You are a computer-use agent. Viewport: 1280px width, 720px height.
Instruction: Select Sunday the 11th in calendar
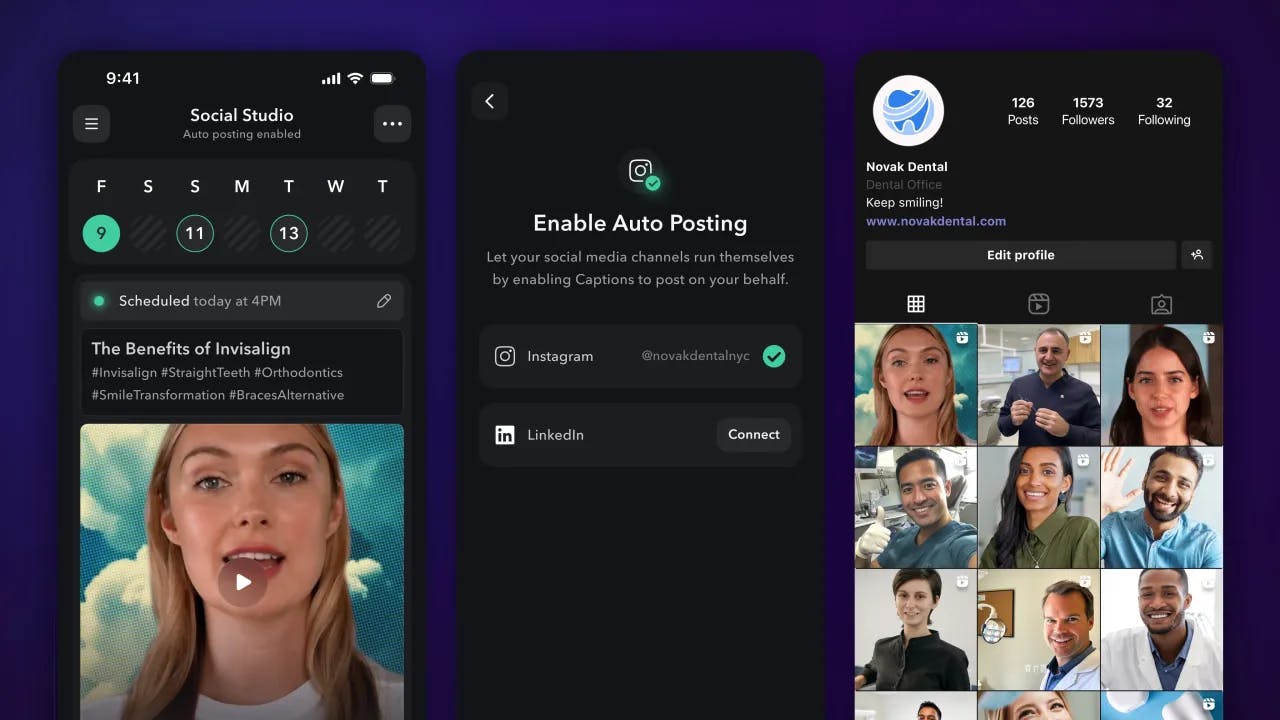(195, 233)
